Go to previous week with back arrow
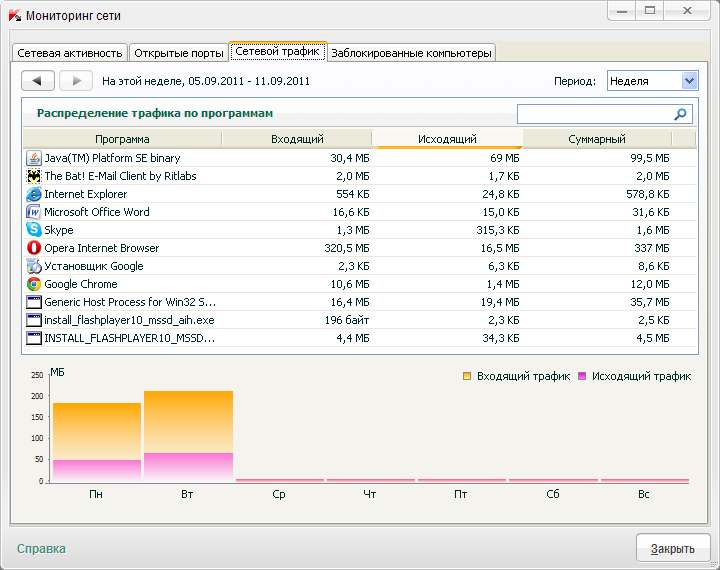The image size is (720, 570). [38, 81]
